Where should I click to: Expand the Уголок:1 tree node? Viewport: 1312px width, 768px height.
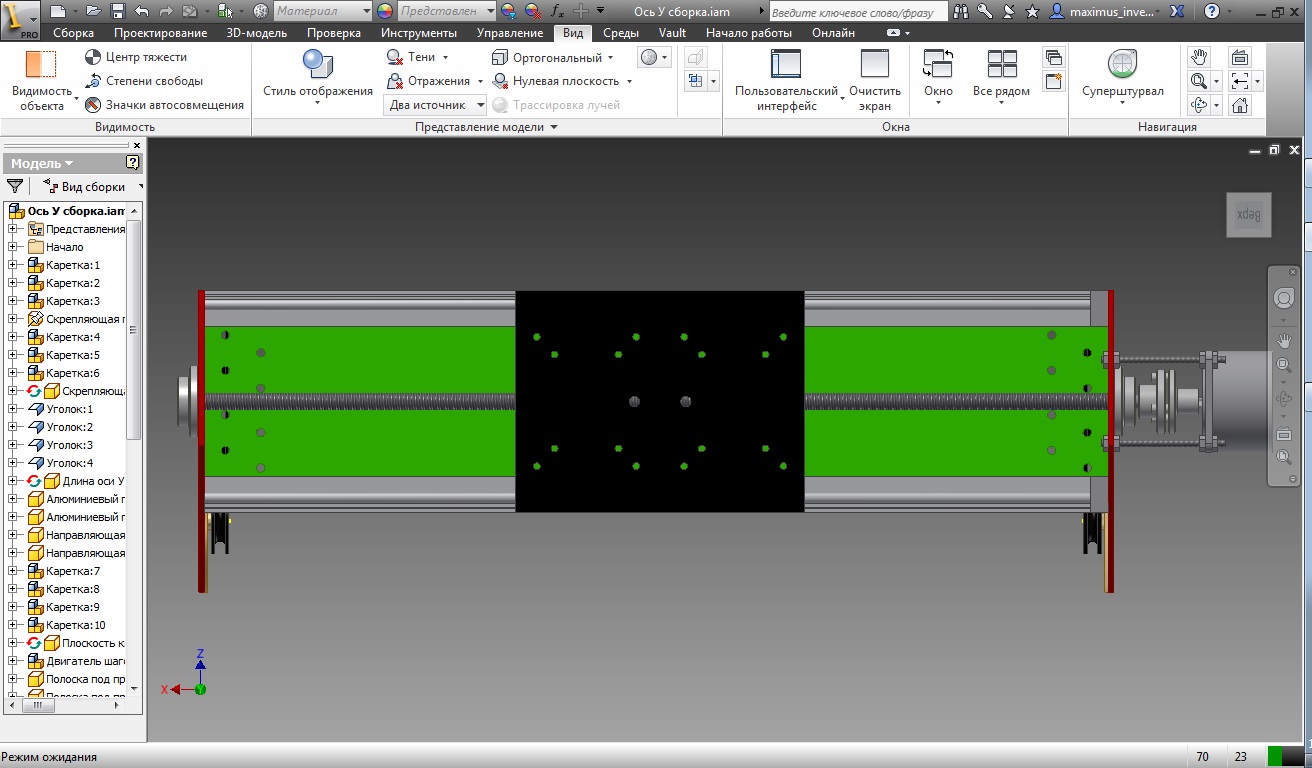(x=13, y=409)
